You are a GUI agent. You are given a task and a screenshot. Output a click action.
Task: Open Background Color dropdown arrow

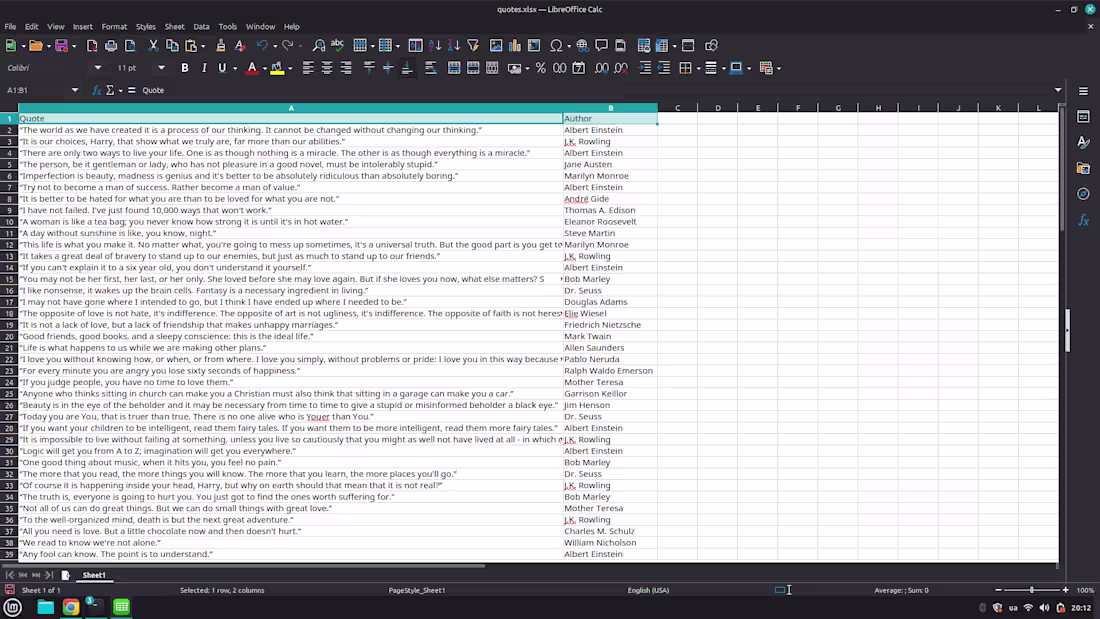click(290, 69)
